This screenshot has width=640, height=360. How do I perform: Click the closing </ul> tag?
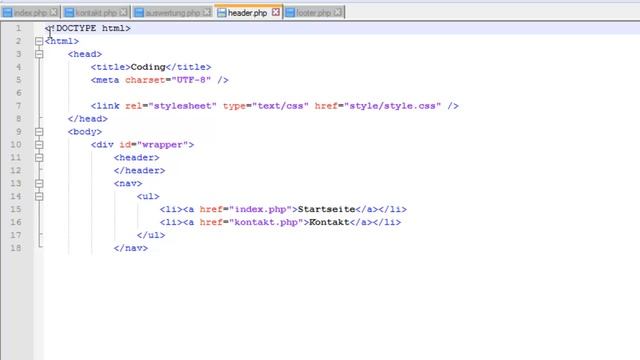pos(151,235)
